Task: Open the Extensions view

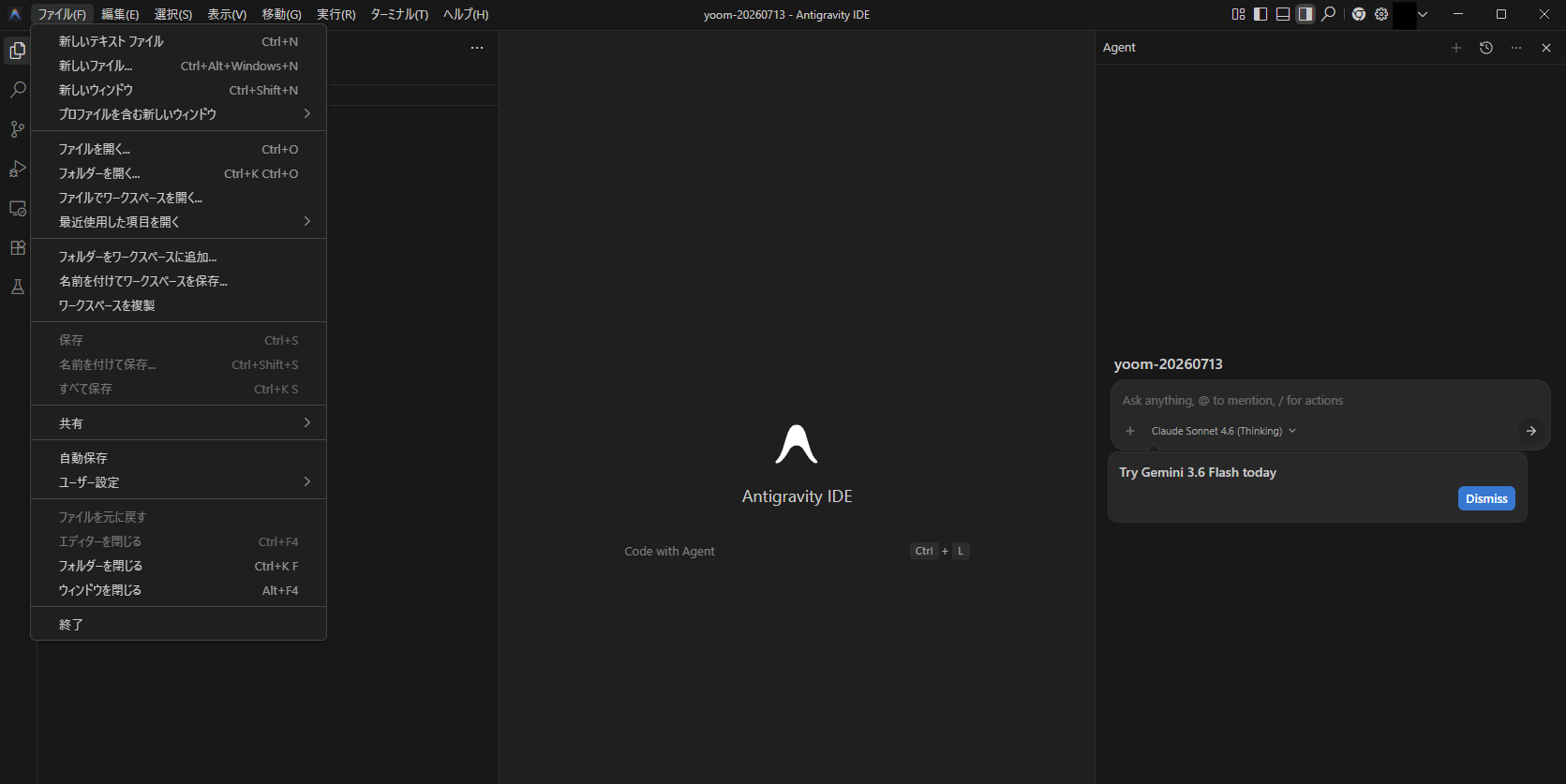Action: [x=17, y=247]
